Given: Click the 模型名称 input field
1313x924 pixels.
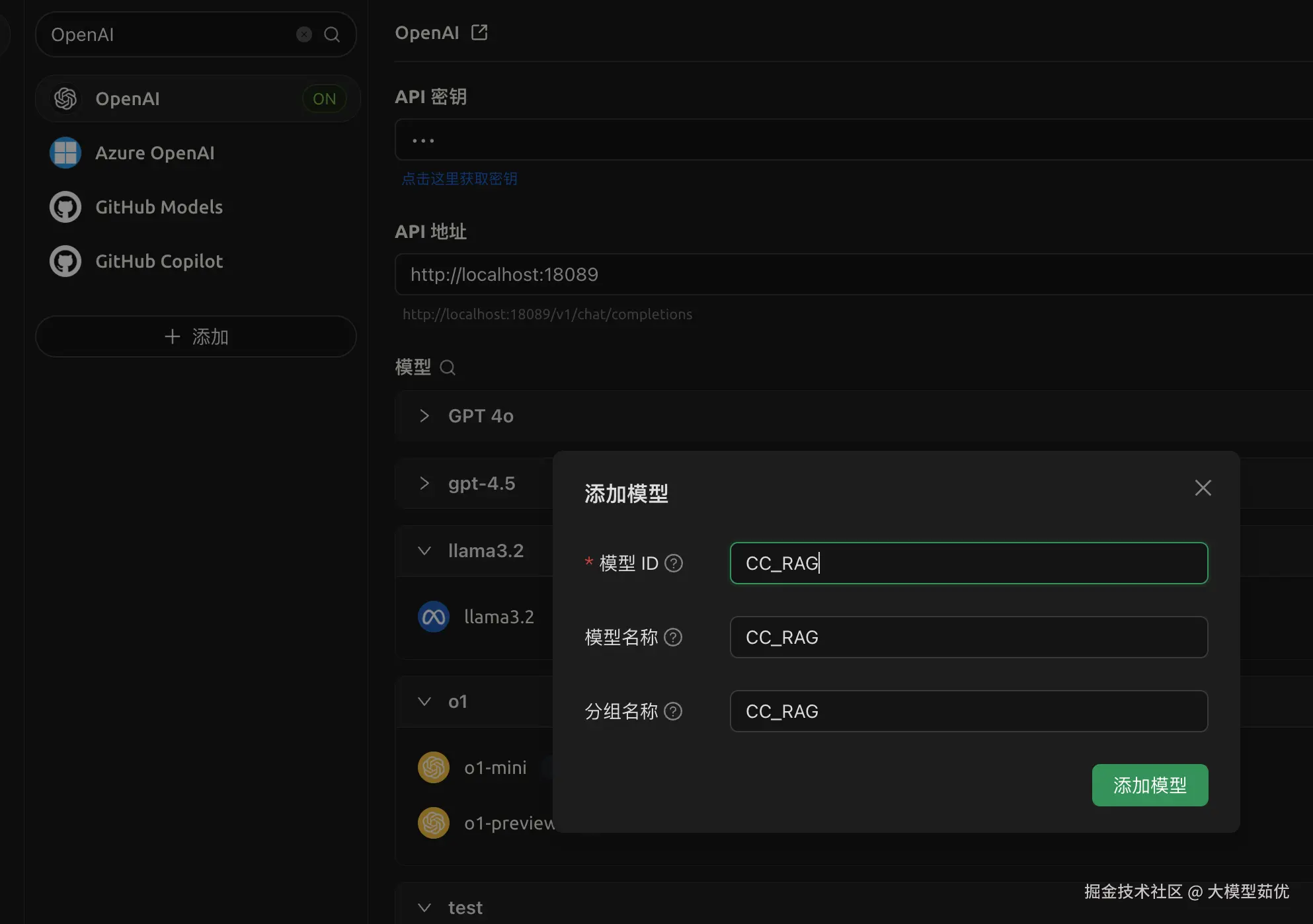Looking at the screenshot, I should [x=969, y=637].
